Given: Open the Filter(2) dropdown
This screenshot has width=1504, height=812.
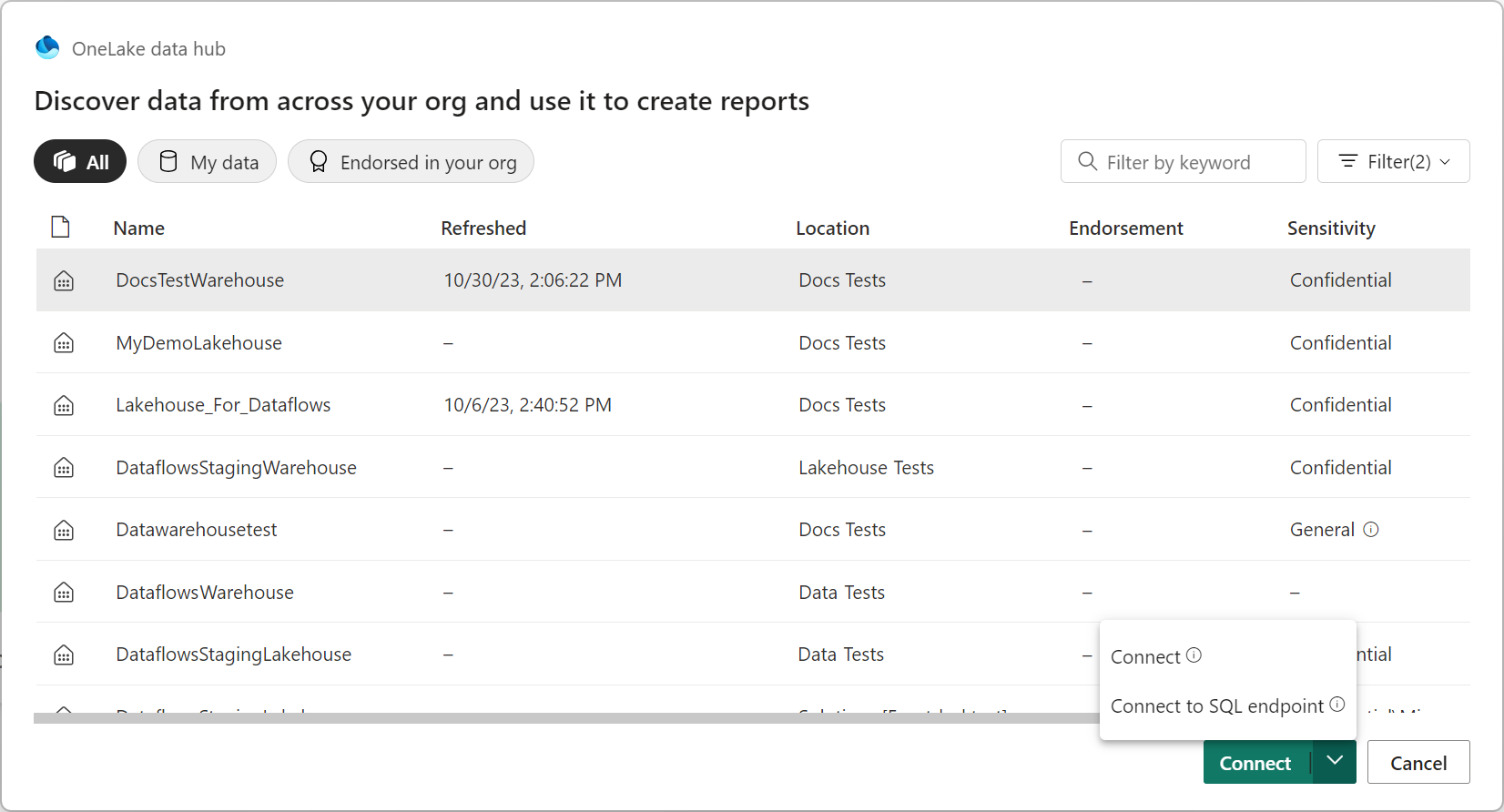Looking at the screenshot, I should (x=1393, y=162).
